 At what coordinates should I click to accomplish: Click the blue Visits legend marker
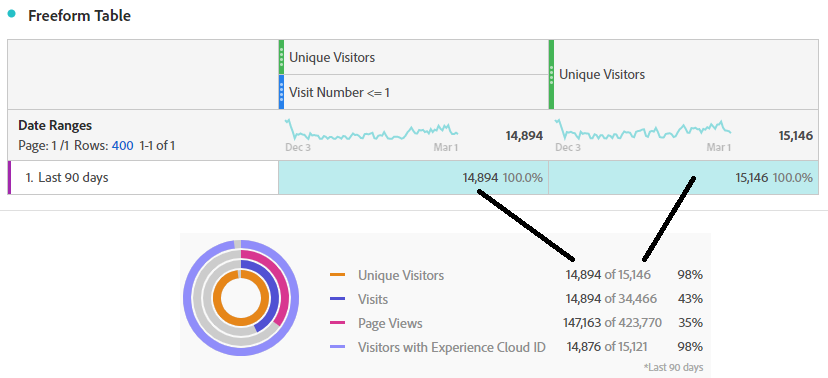pyautogui.click(x=337, y=299)
